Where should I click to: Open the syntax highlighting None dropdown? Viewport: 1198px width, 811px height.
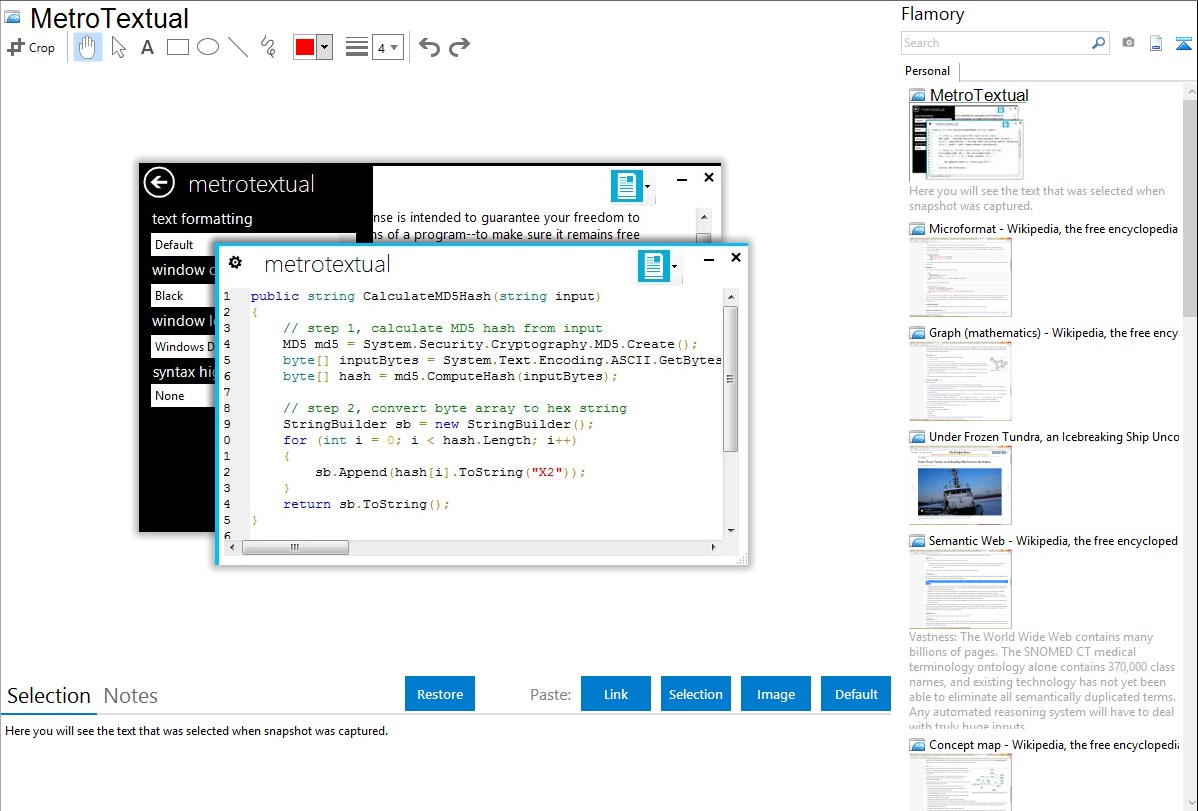(x=183, y=396)
